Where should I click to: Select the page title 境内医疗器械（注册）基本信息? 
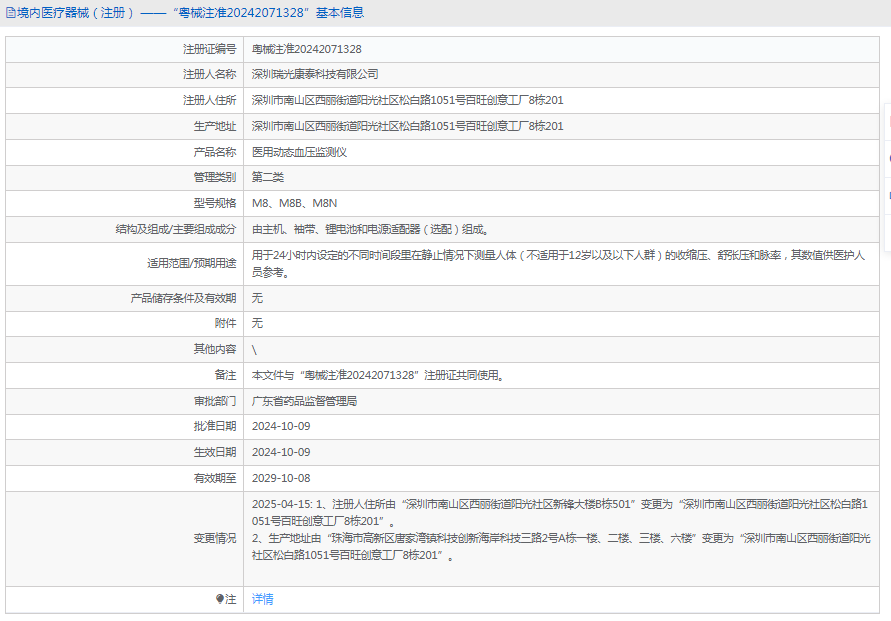[x=190, y=12]
